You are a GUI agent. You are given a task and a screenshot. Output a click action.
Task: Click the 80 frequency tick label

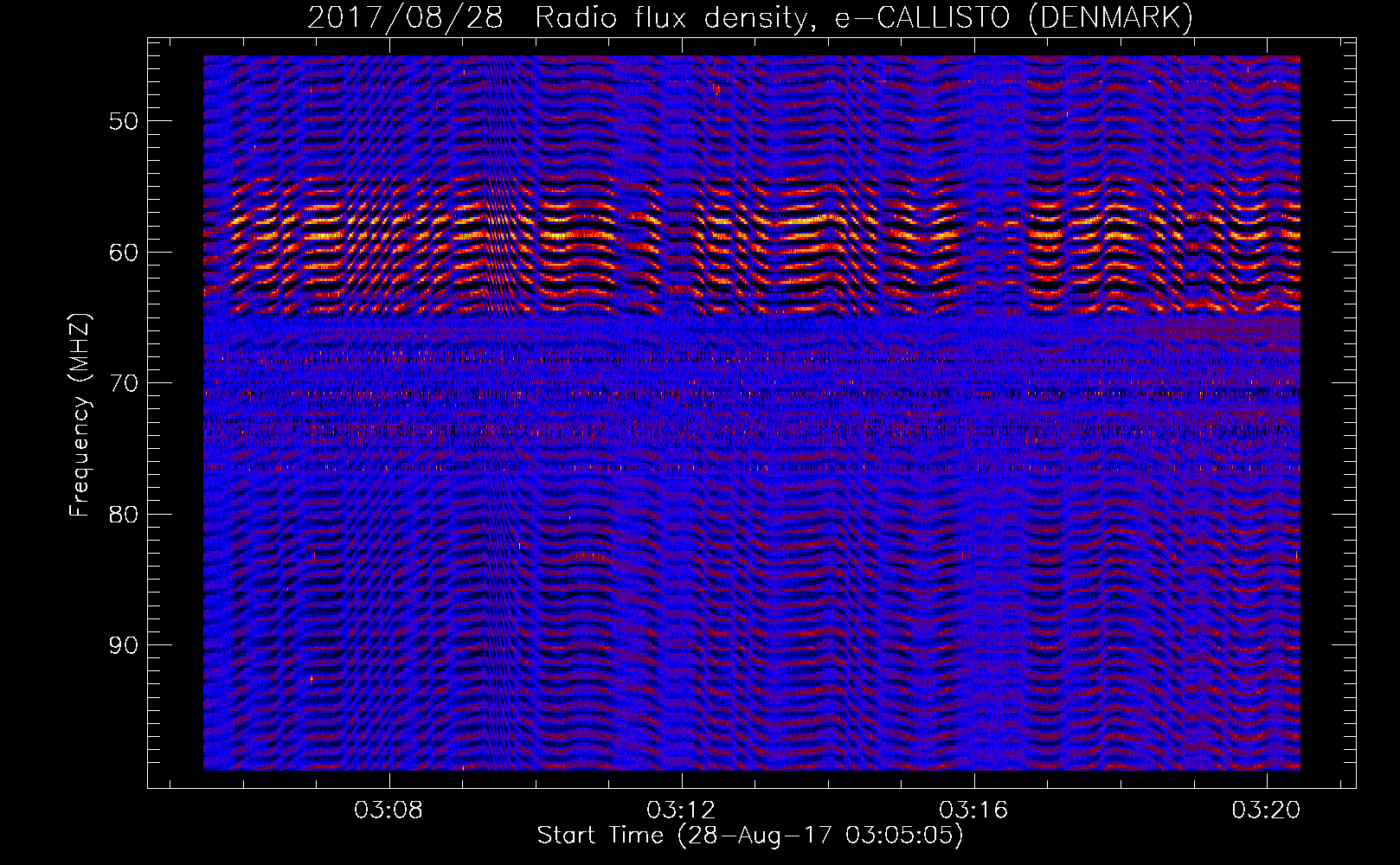[124, 515]
